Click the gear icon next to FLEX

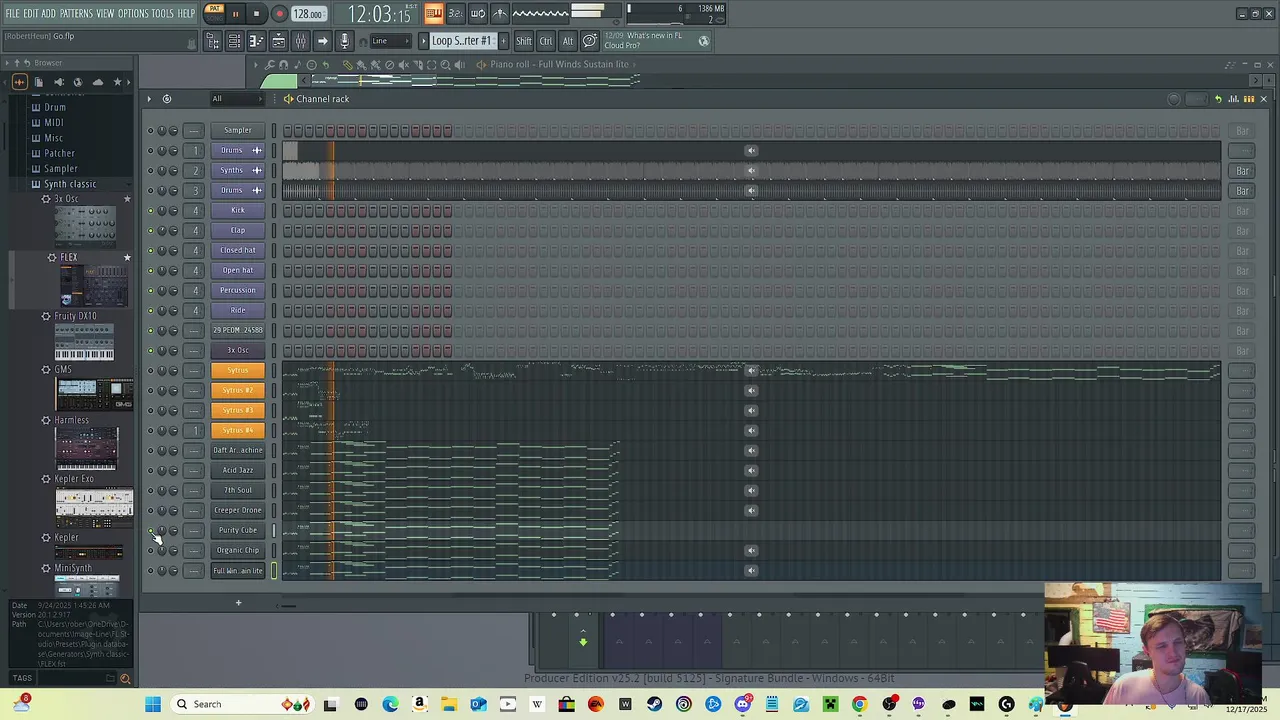pyautogui.click(x=52, y=257)
